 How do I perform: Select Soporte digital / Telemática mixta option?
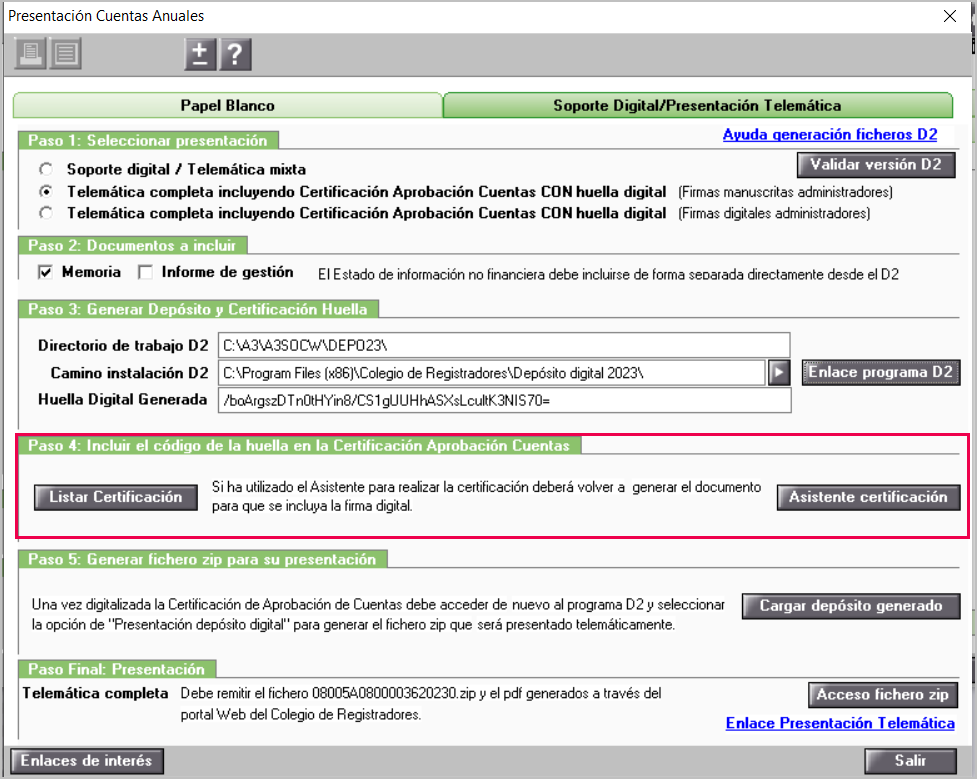pyautogui.click(x=45, y=169)
